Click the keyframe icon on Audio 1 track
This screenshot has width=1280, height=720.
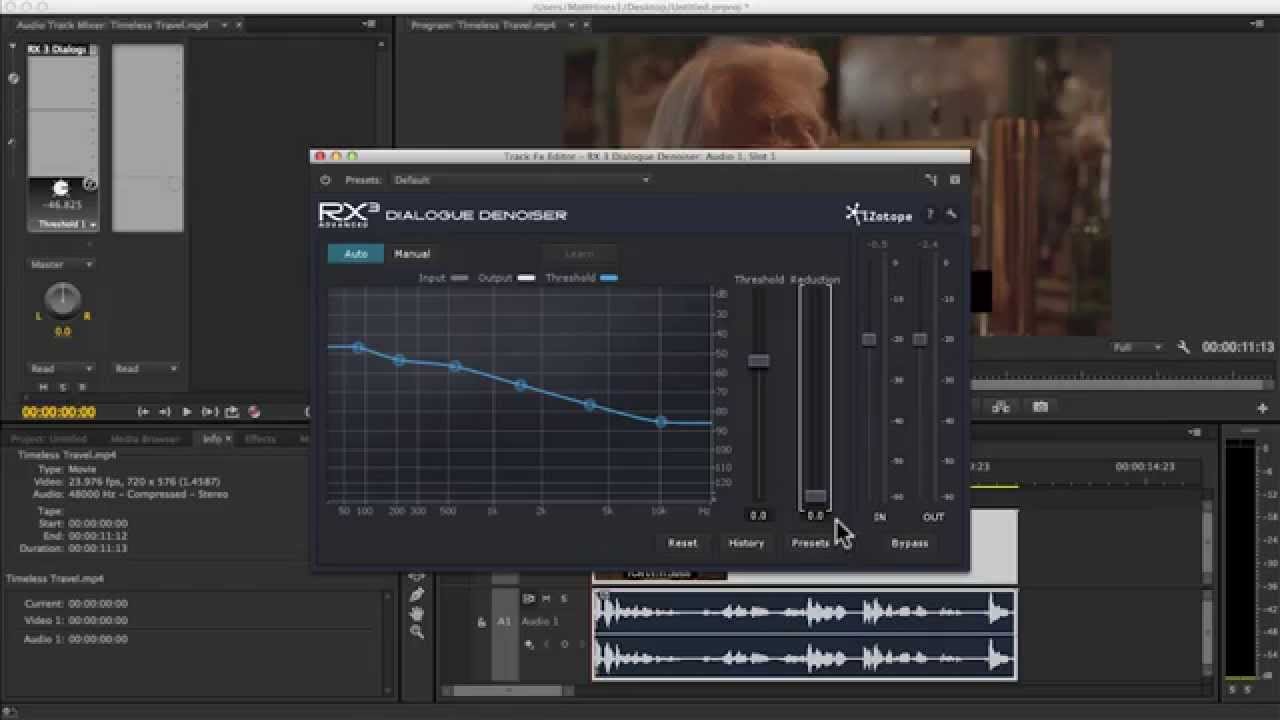529,644
